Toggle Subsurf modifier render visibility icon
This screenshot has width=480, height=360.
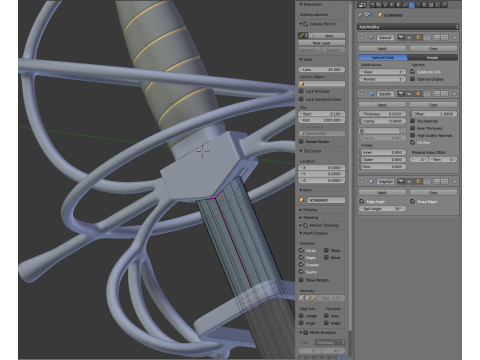[401, 37]
